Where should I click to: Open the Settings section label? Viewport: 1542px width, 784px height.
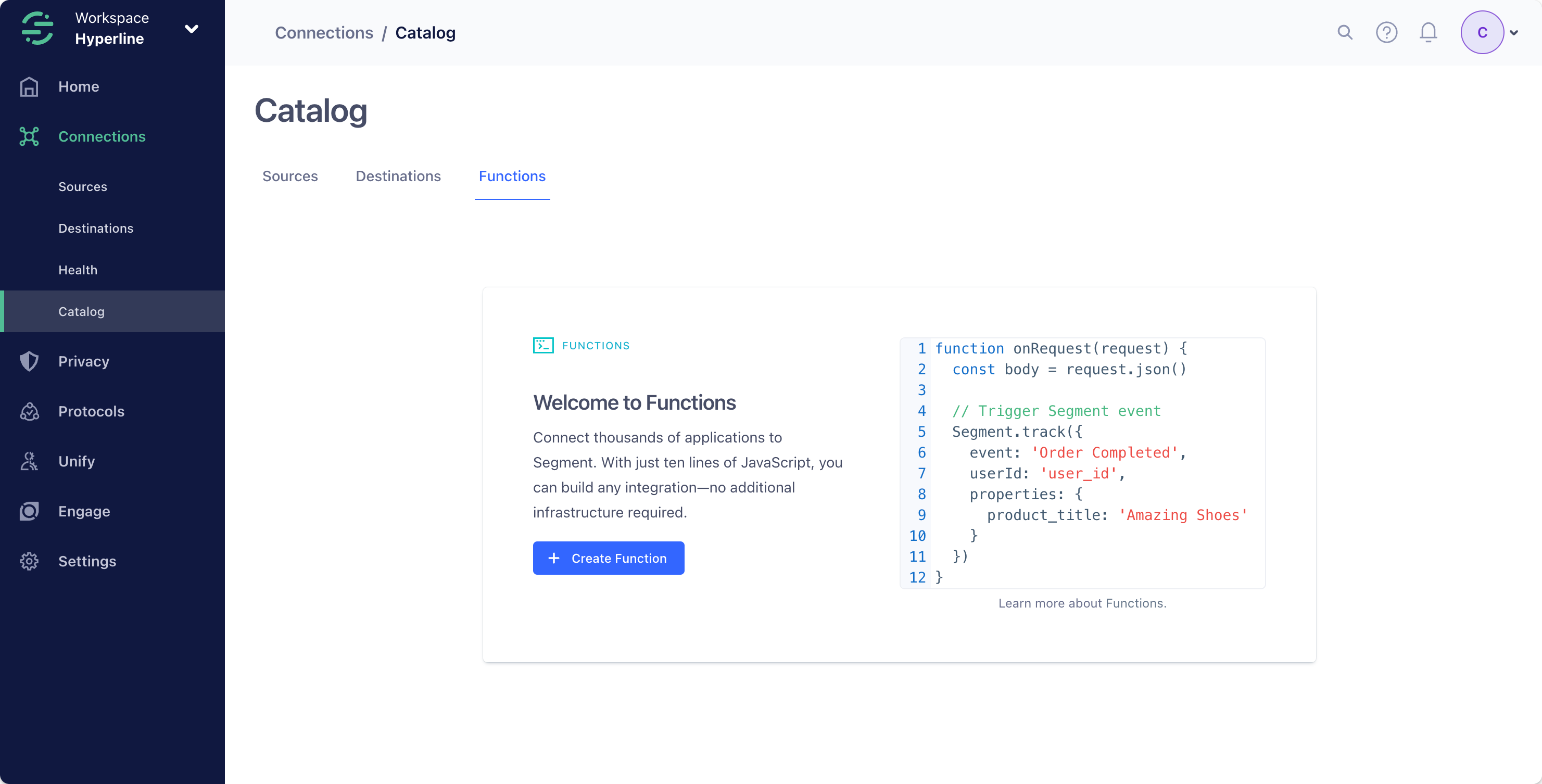tap(87, 561)
